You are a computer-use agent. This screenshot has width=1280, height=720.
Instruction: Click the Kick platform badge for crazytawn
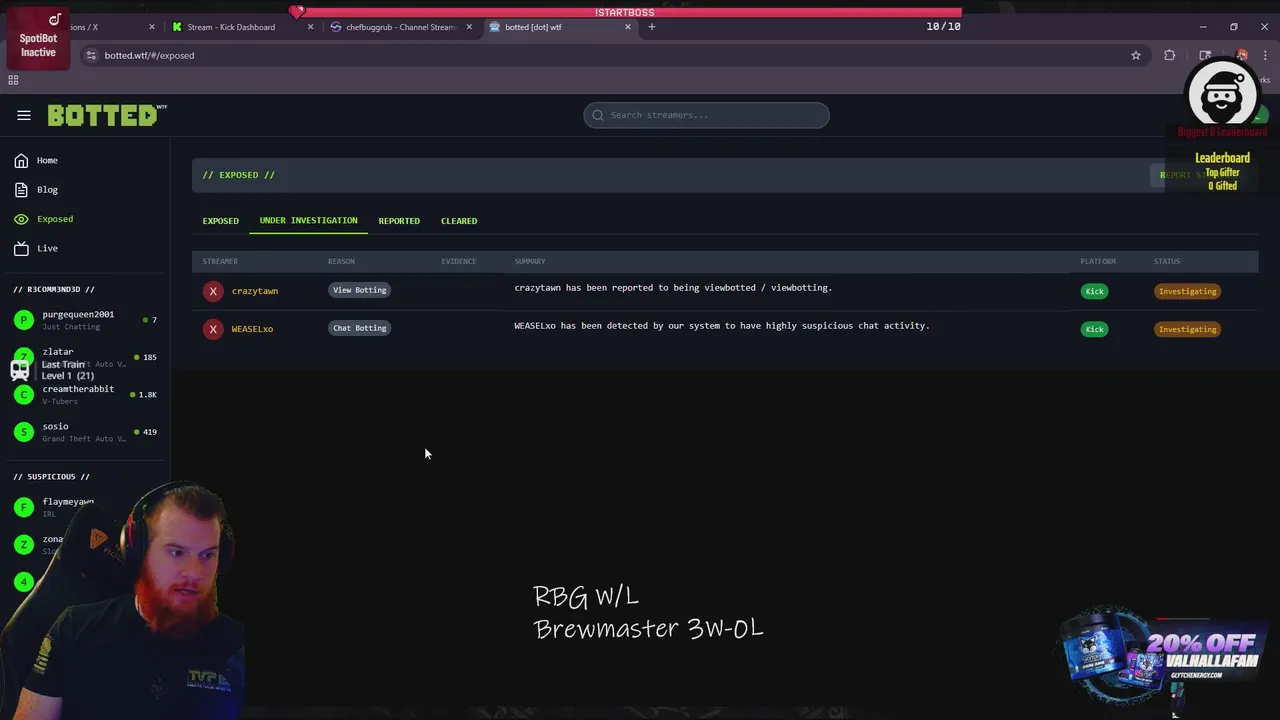coord(1095,291)
